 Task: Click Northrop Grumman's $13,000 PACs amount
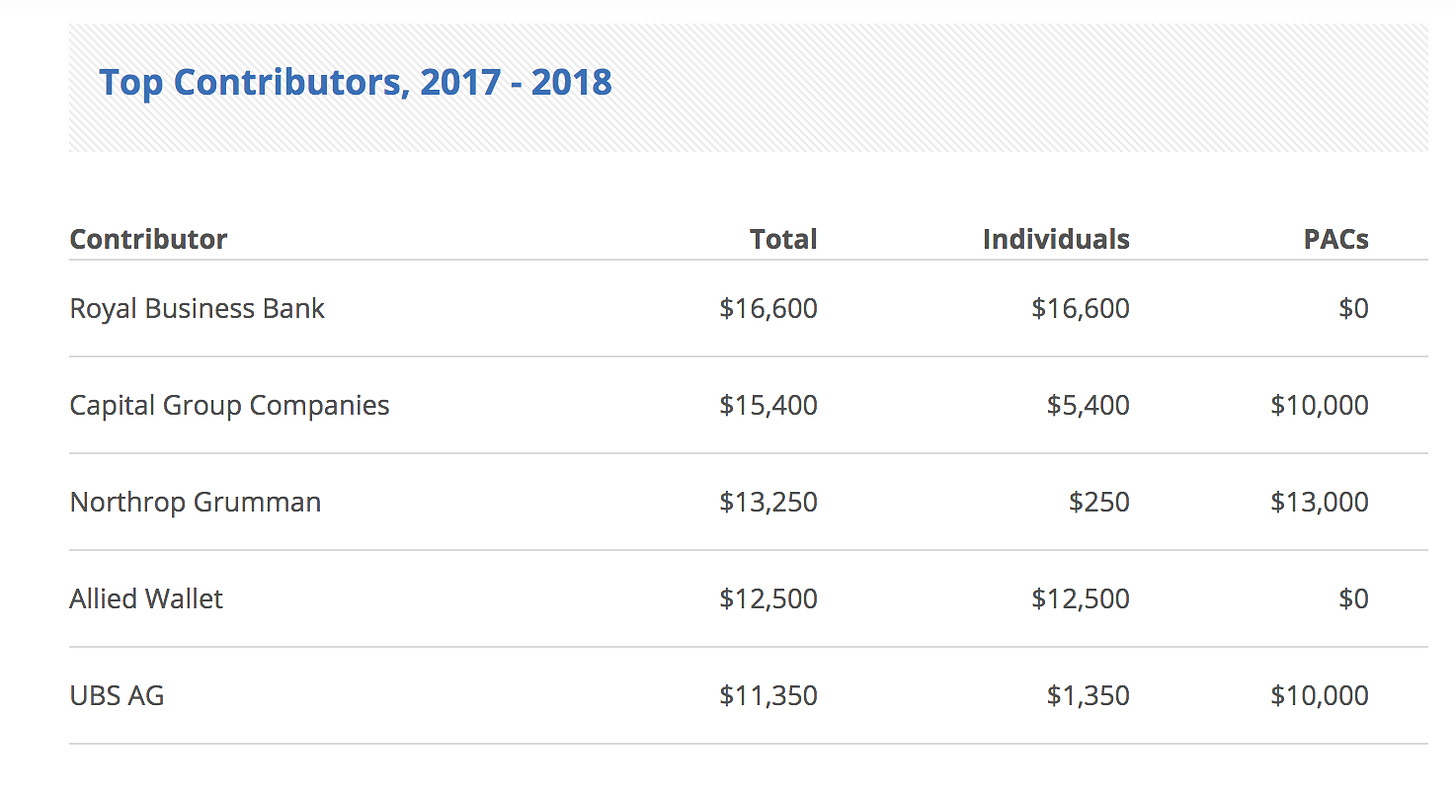pos(1319,502)
